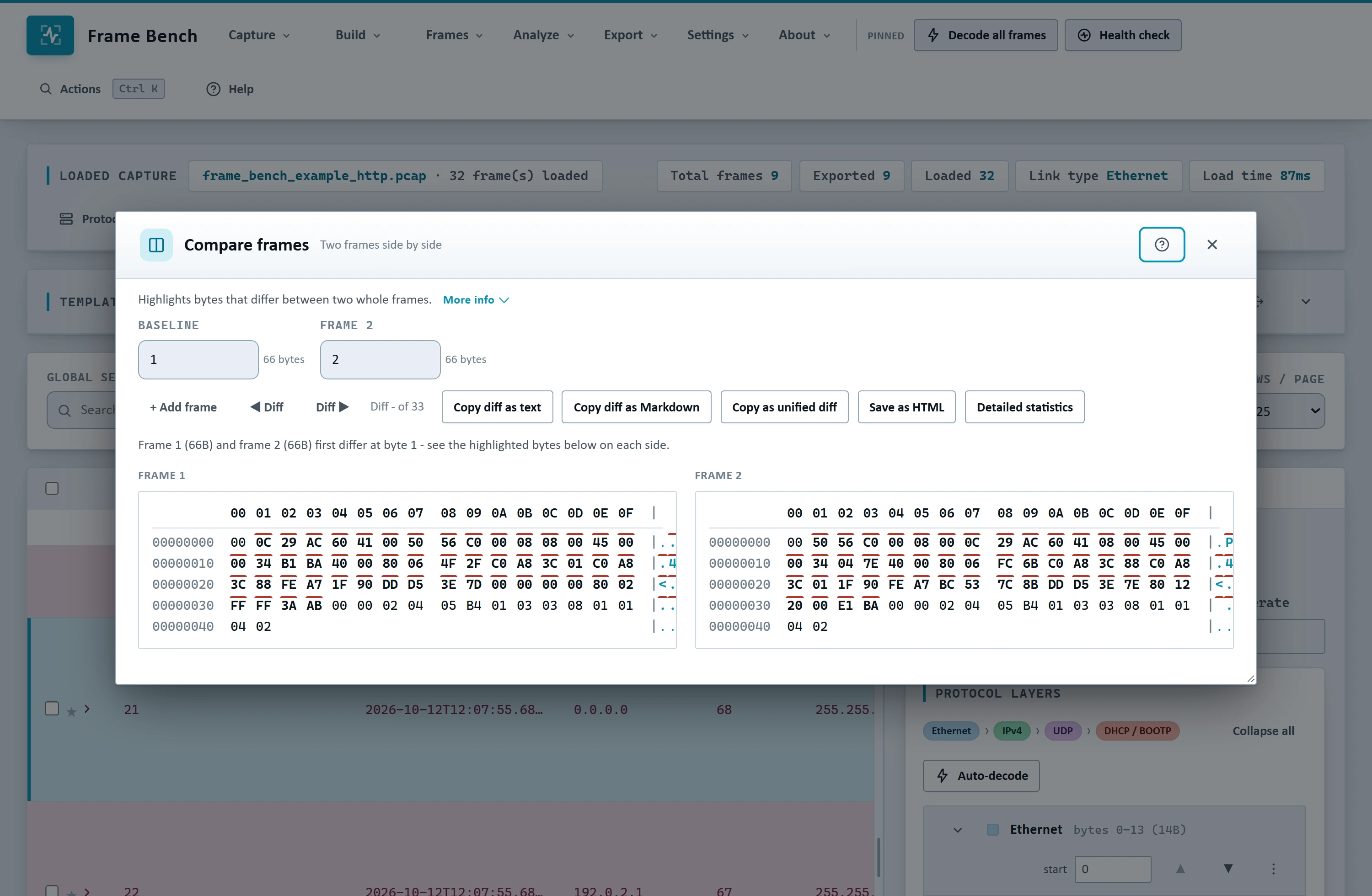Click the Protocol list icon
The height and width of the screenshot is (896, 1372).
[66, 219]
